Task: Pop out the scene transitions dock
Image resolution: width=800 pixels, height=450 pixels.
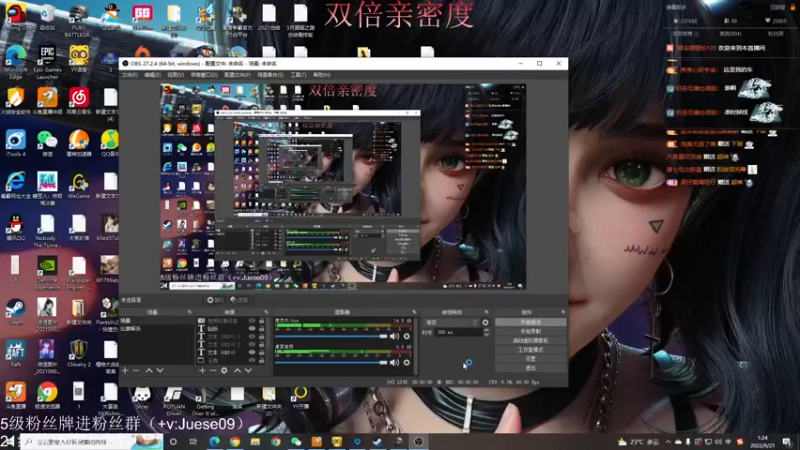Action: pos(486,312)
